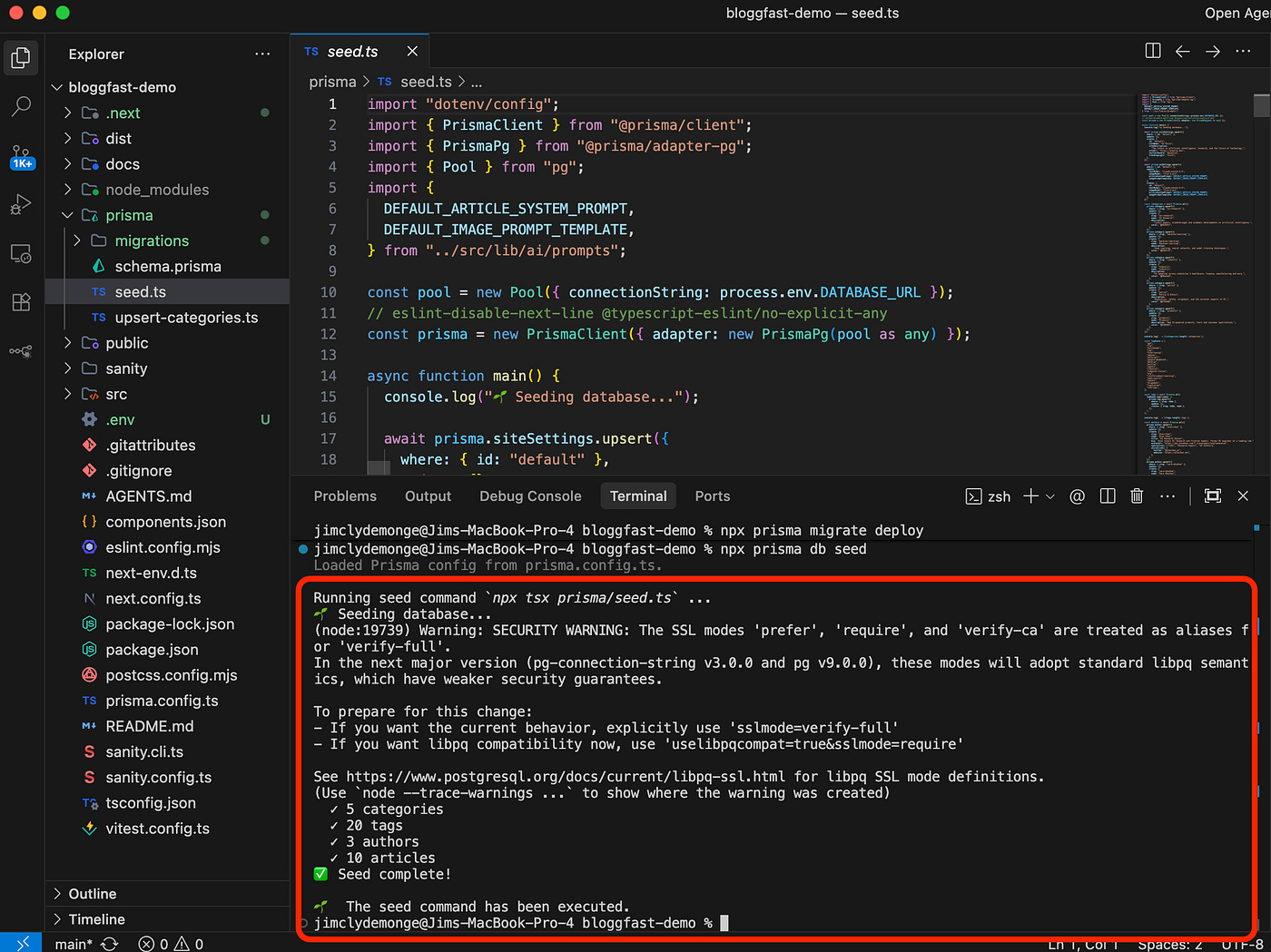This screenshot has height=952, width=1271.
Task: Click the synchronize changes icon in status bar
Action: click(x=110, y=944)
